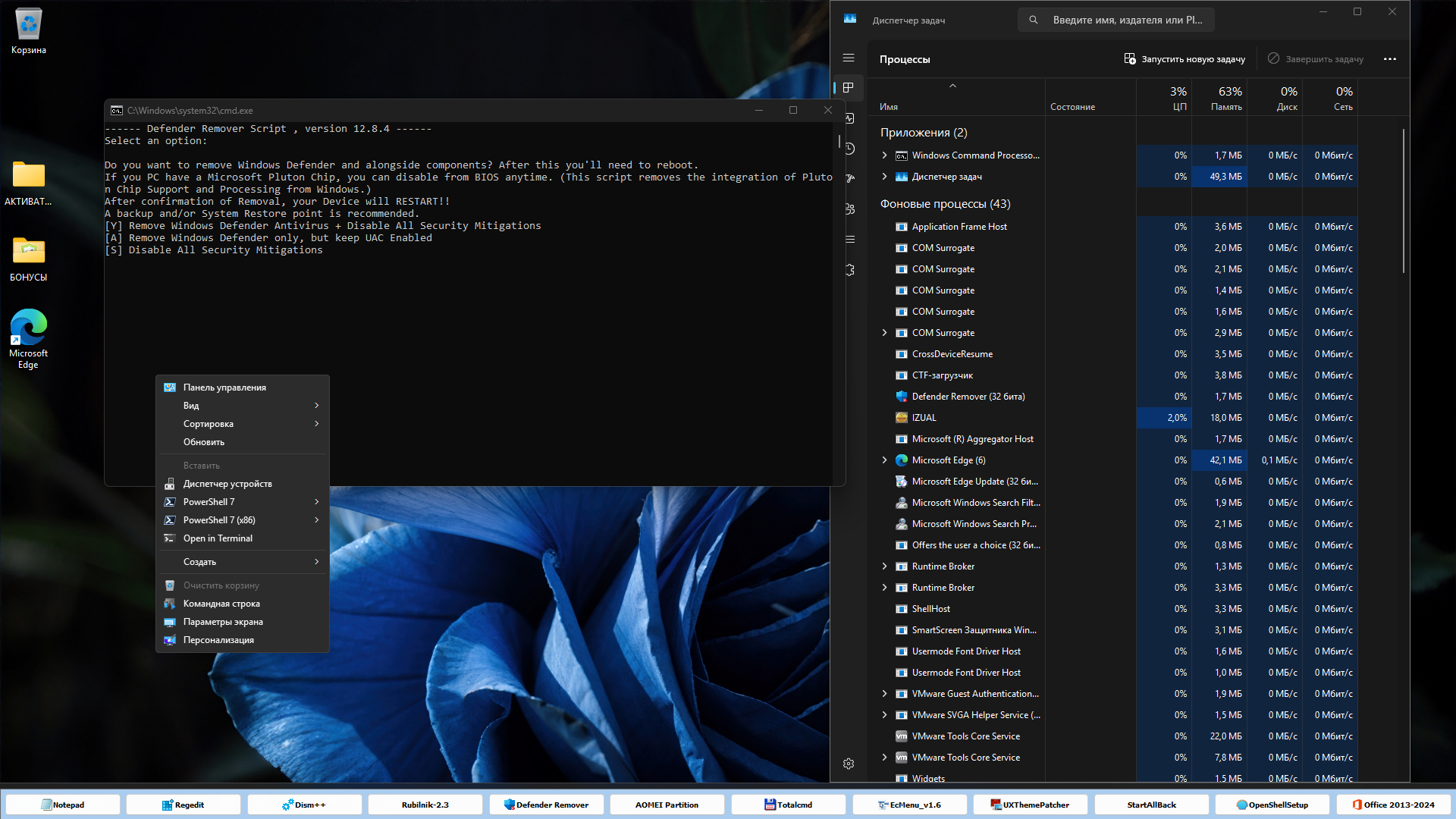Image resolution: width=1456 pixels, height=819 pixels.
Task: Open PowerShell 7 (x86) submenu entry
Action: pos(242,520)
